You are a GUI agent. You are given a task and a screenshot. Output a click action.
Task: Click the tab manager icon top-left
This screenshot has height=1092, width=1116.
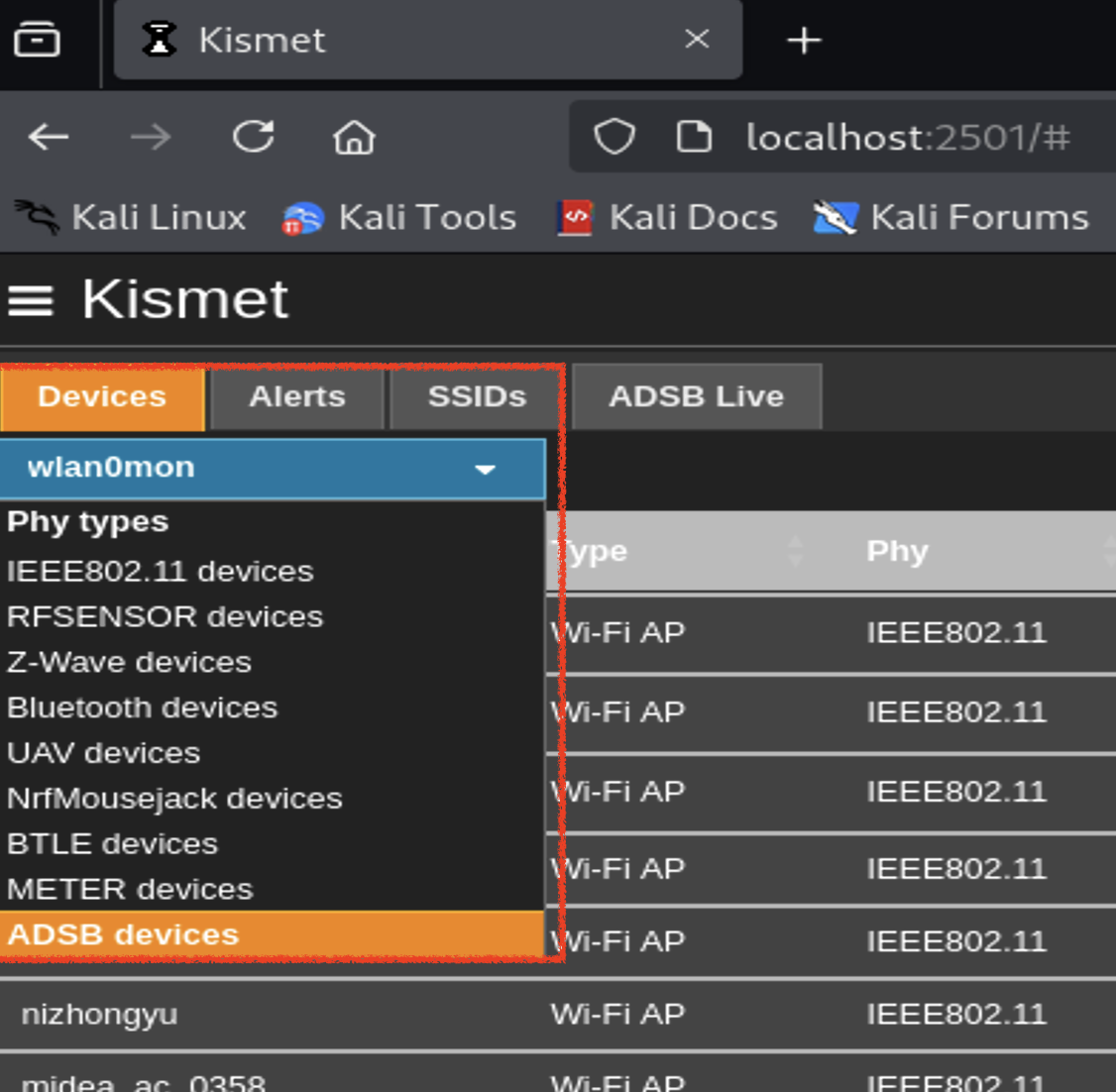point(40,40)
